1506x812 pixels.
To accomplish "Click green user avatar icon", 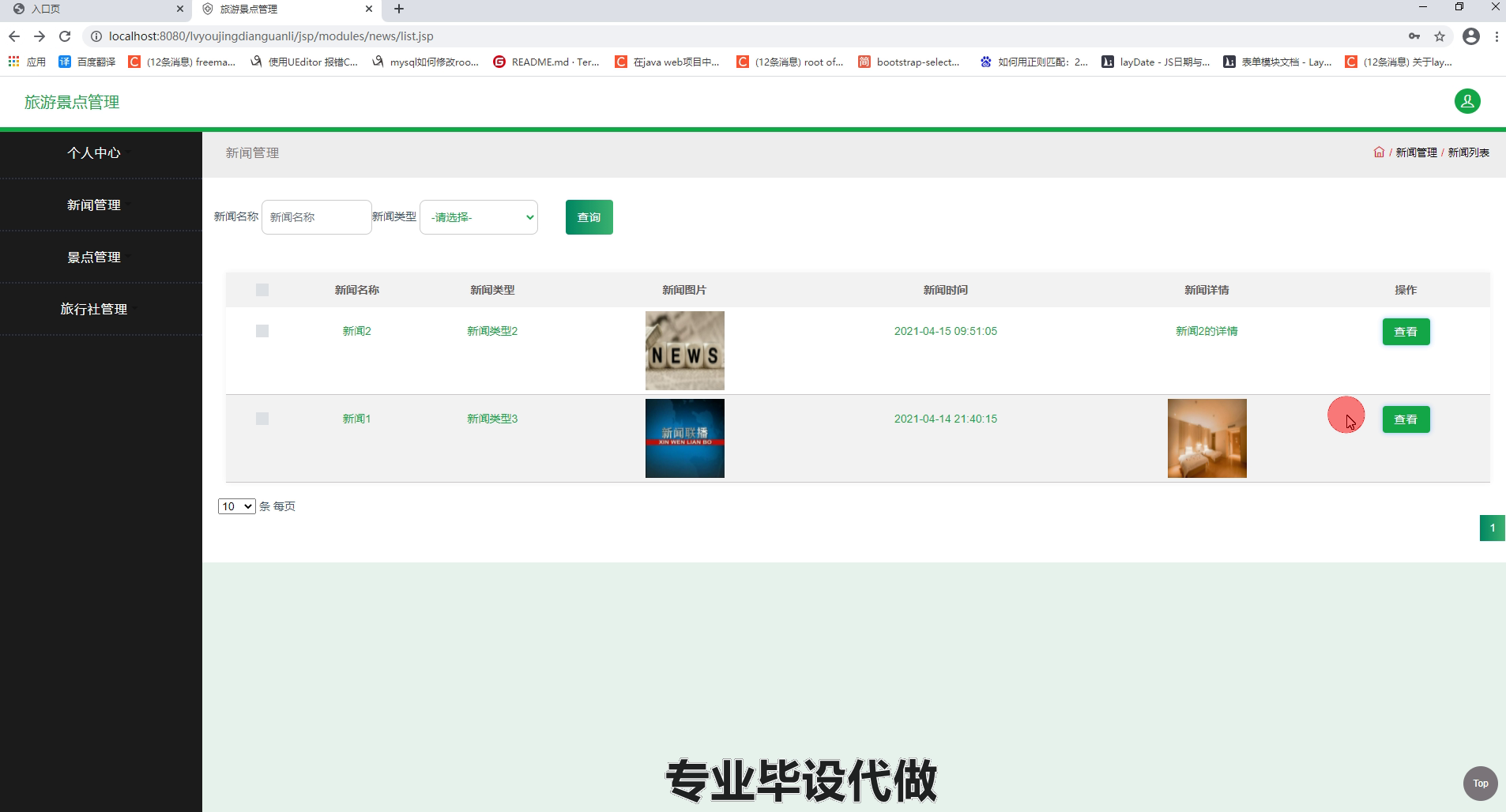I will coord(1467,101).
